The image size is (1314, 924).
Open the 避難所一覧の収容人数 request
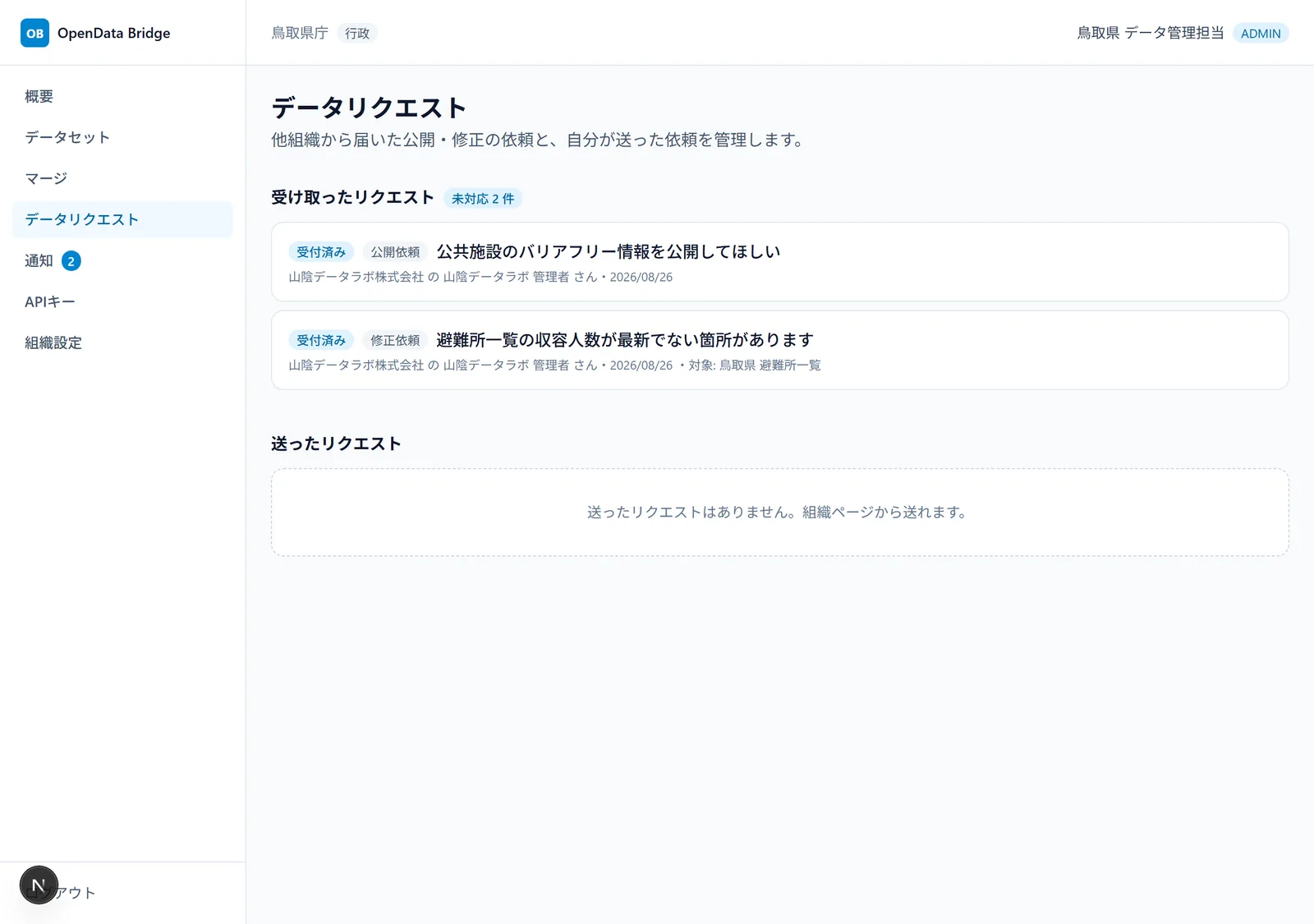779,350
